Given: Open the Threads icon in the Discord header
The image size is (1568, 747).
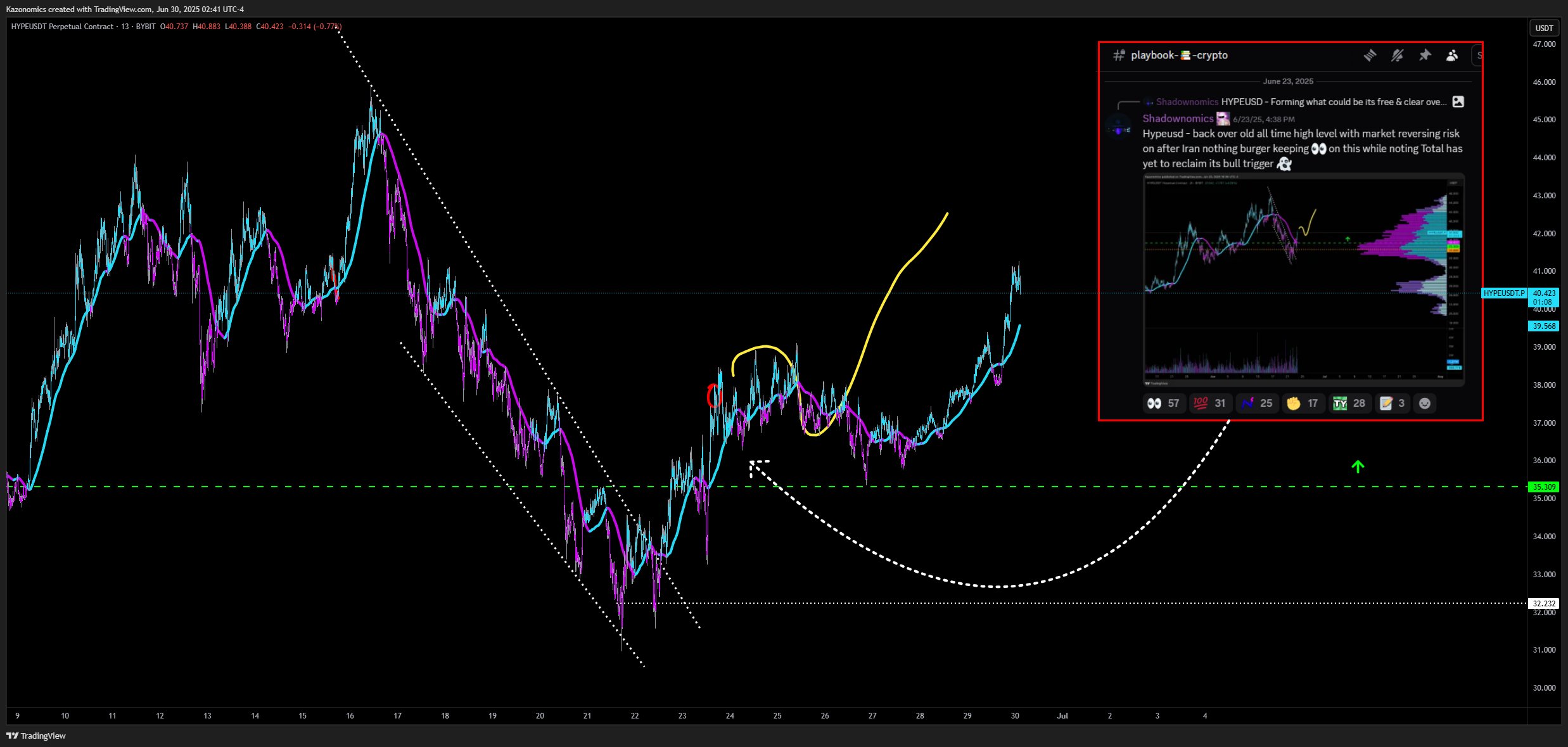Looking at the screenshot, I should tap(1370, 56).
